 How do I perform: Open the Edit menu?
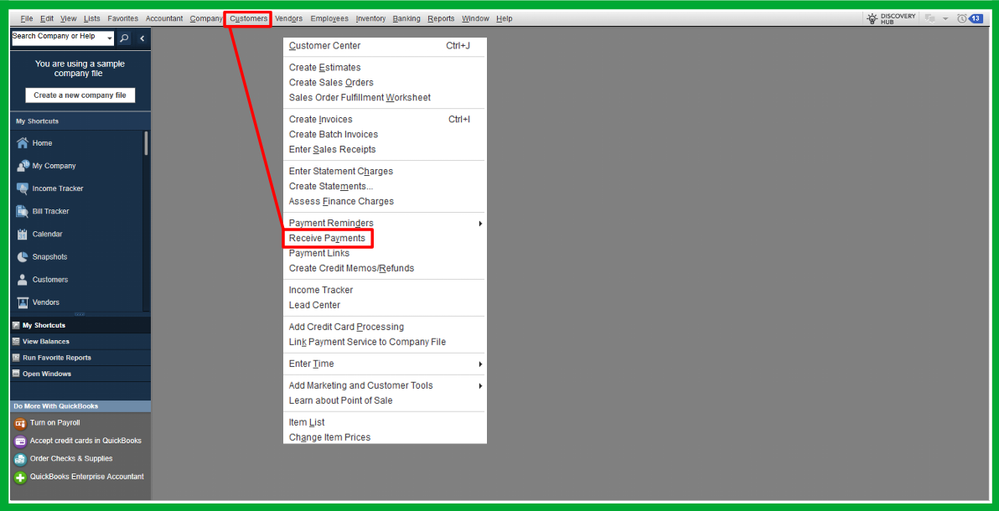pyautogui.click(x=47, y=18)
